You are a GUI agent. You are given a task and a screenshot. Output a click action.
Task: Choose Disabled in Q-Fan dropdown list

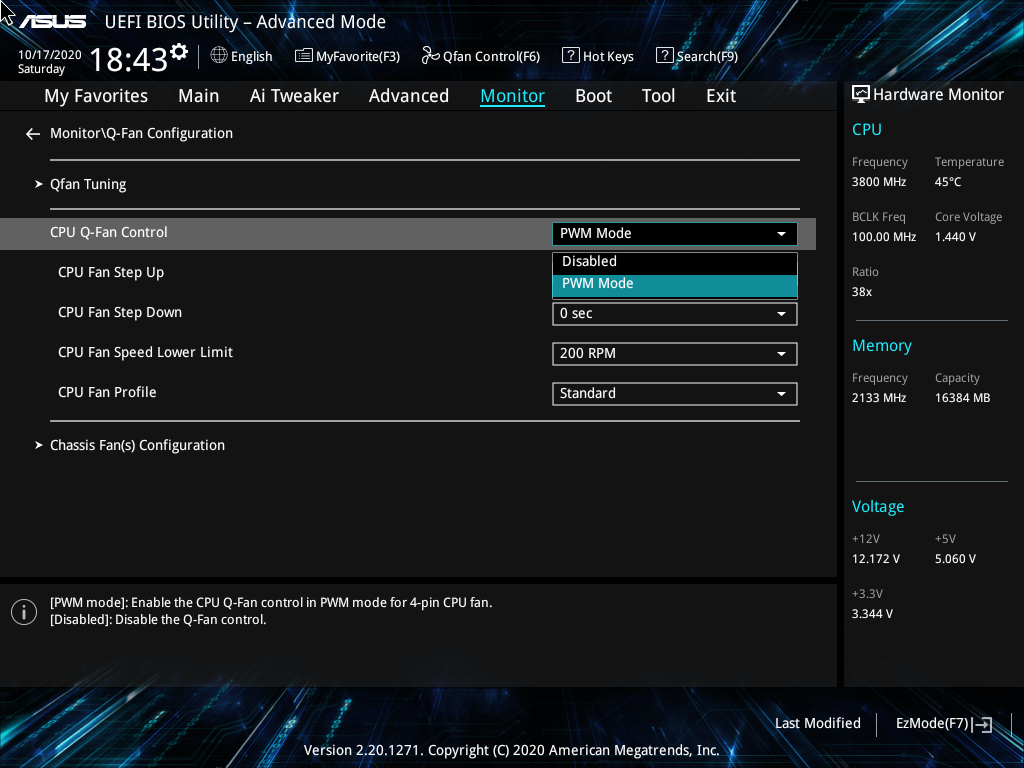click(x=675, y=261)
